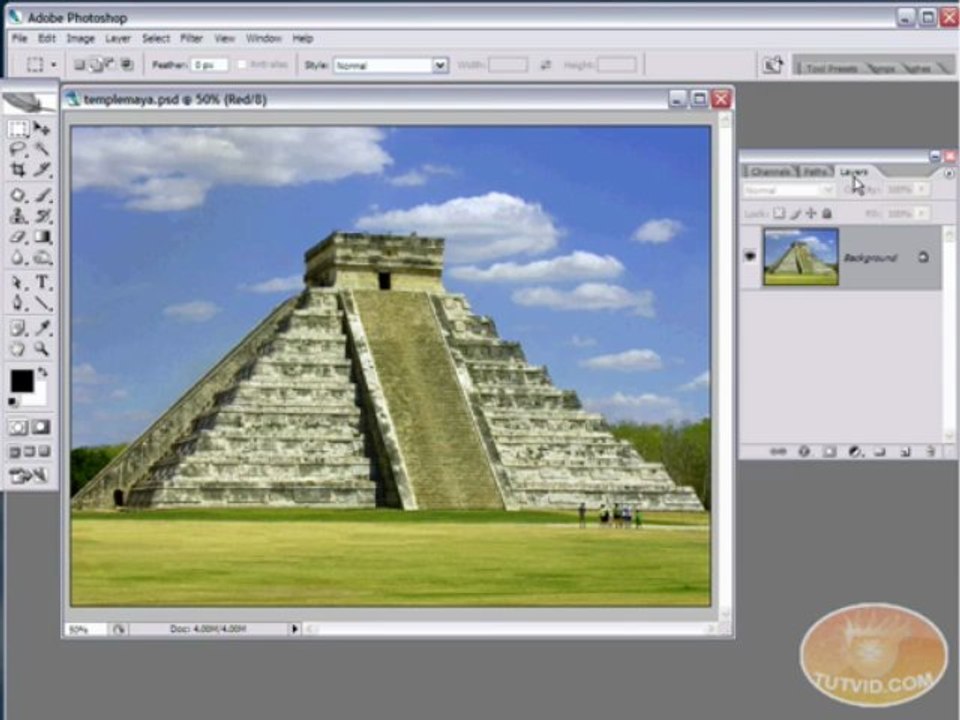Open the layer Fill slider arrow
960x720 pixels.
(x=923, y=213)
